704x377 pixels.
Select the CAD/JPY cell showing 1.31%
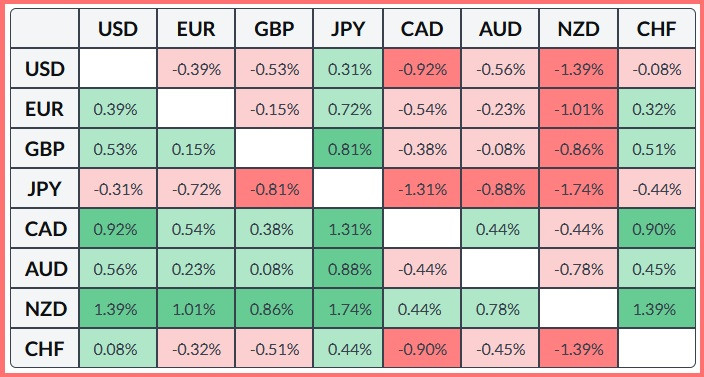tap(348, 229)
